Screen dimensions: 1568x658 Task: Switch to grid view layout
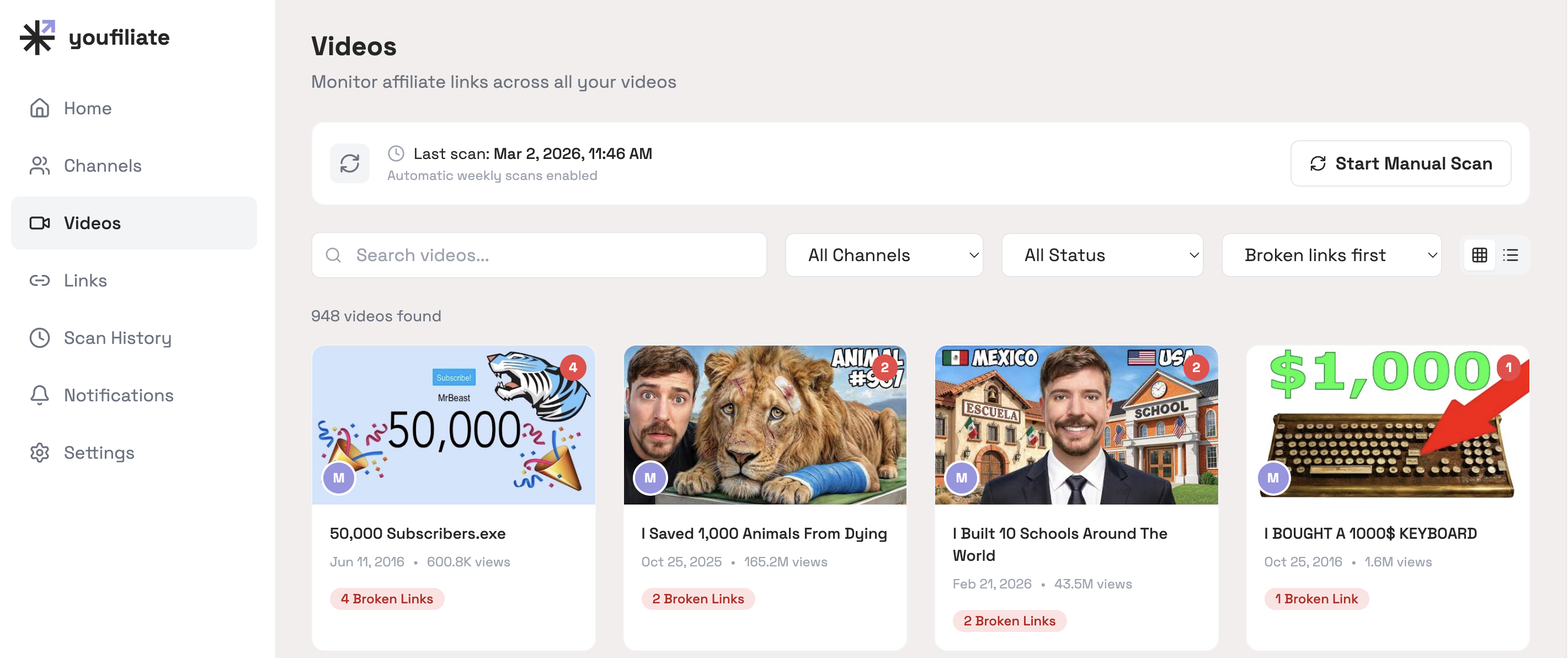click(x=1479, y=254)
